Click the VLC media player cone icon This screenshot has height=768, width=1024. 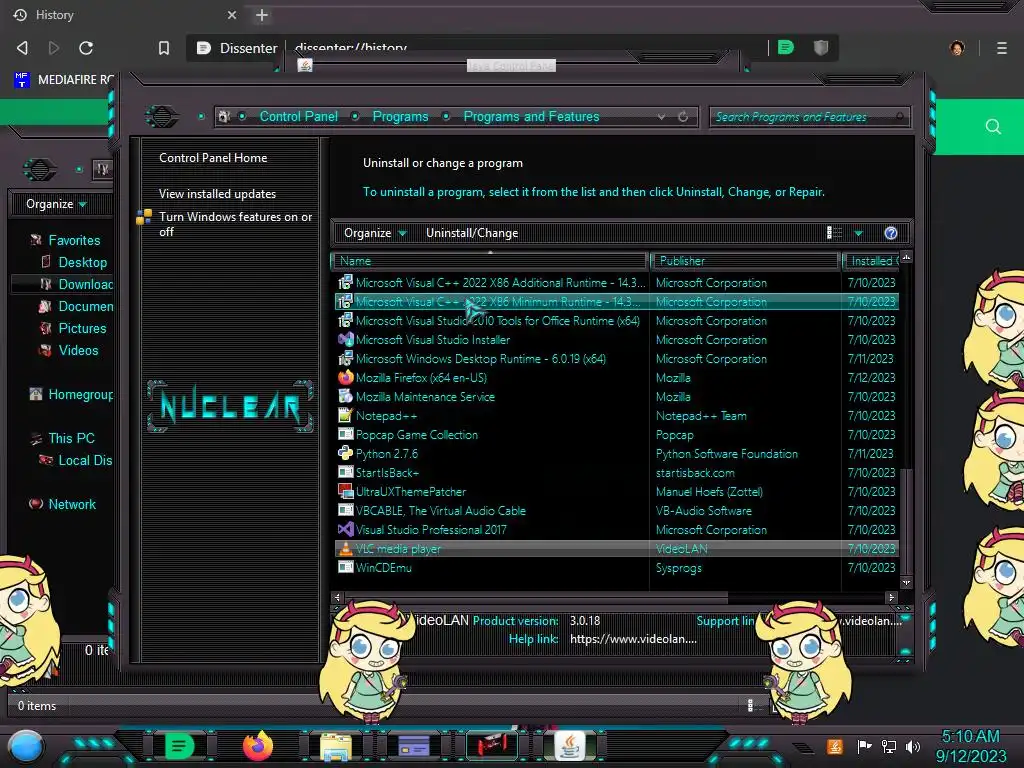pos(345,549)
